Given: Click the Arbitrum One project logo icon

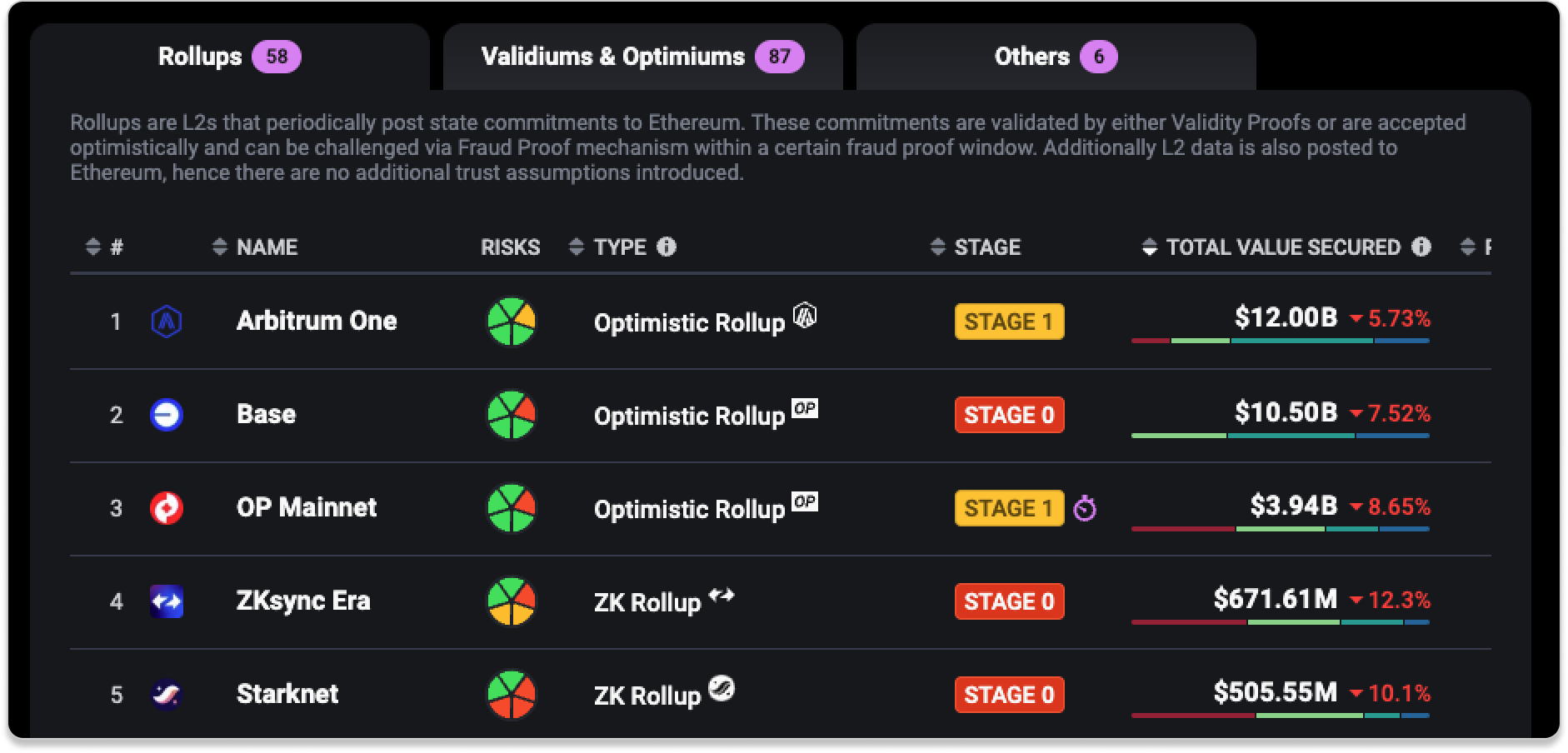Looking at the screenshot, I should (x=167, y=322).
